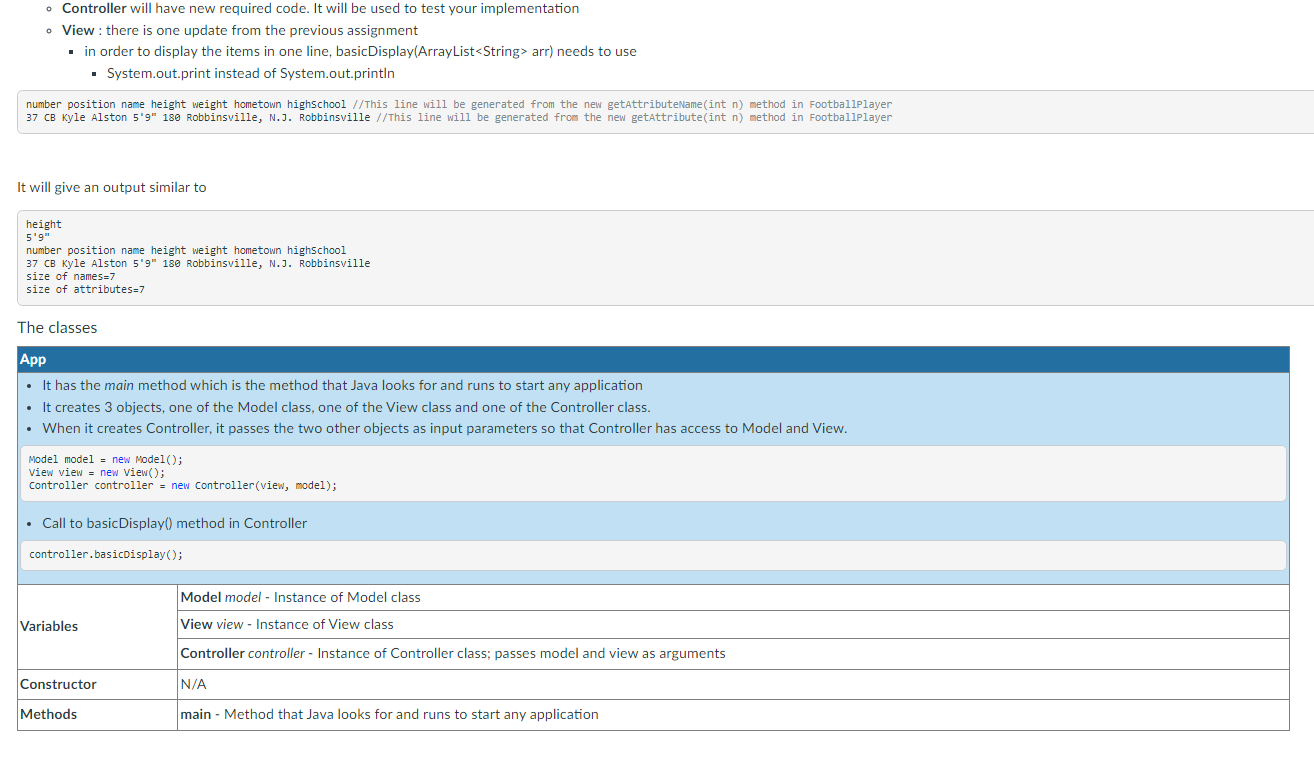Click the Controller controller variable description cell
This screenshot has width=1314, height=760.
pos(733,653)
